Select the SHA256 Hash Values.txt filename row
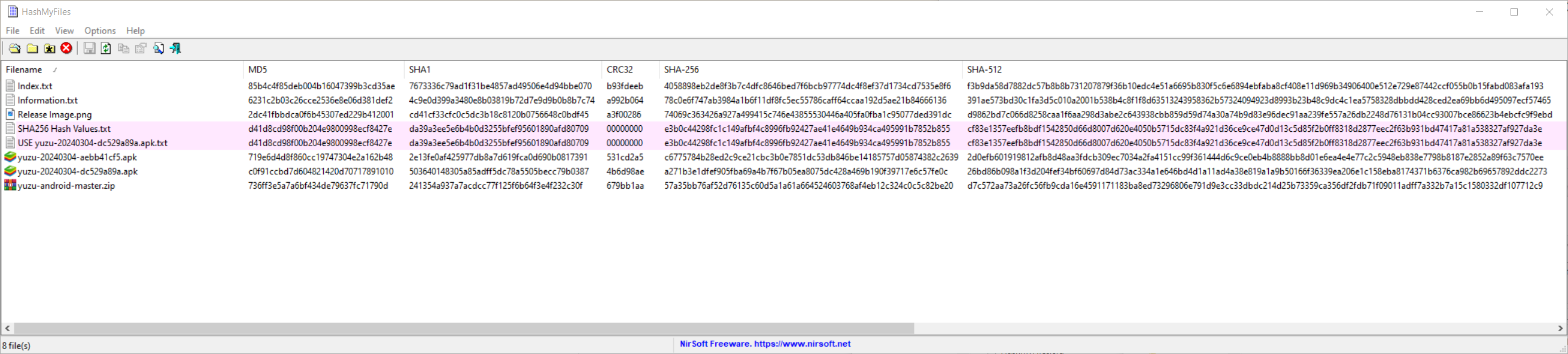1568x354 pixels. click(64, 129)
